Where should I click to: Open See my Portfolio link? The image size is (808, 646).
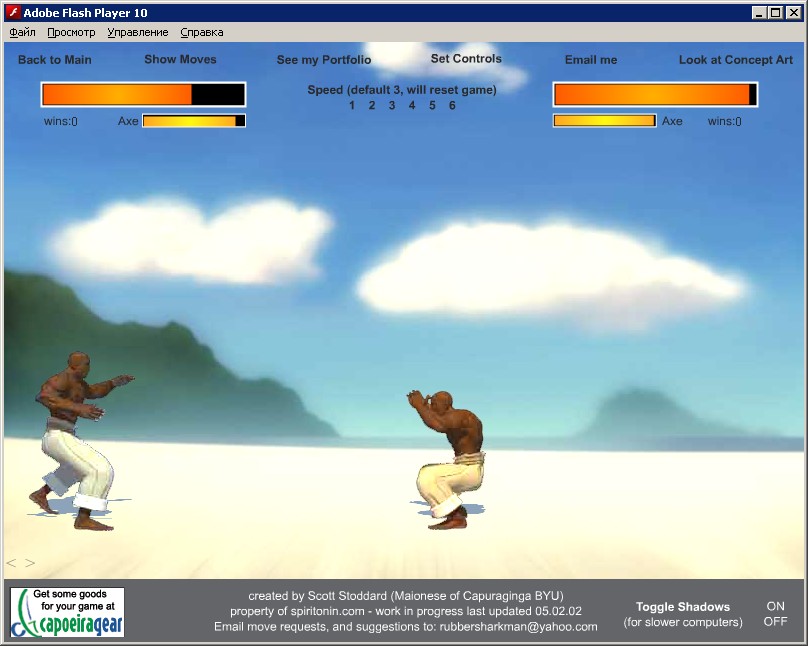point(324,60)
